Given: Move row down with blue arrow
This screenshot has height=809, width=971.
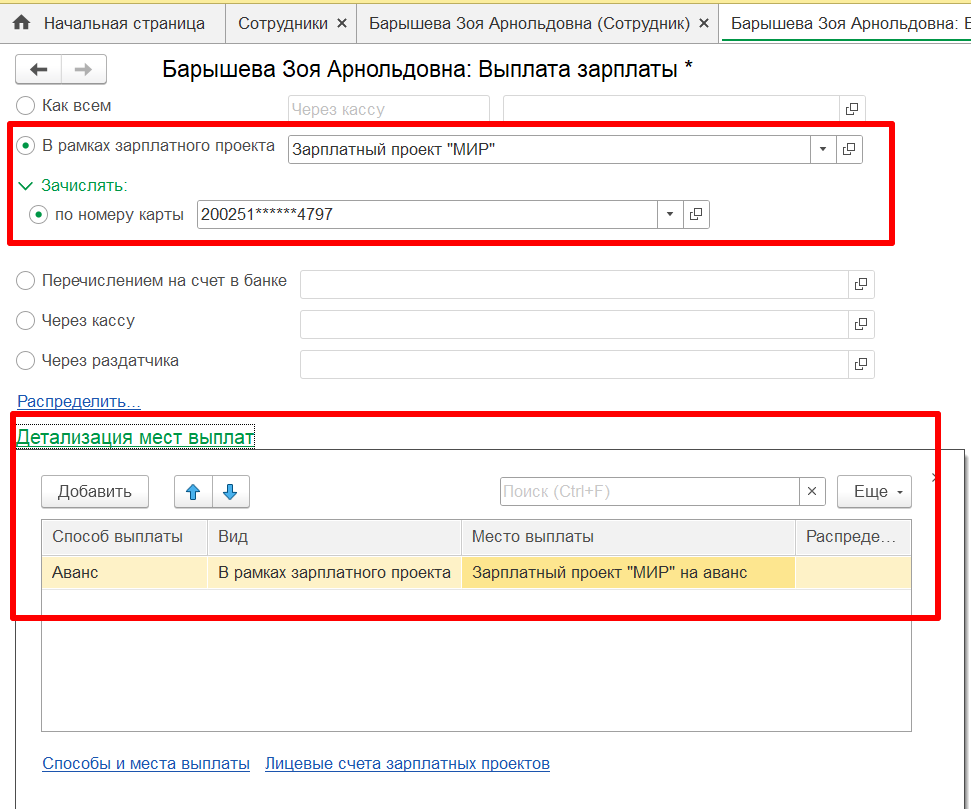Looking at the screenshot, I should click(x=231, y=491).
